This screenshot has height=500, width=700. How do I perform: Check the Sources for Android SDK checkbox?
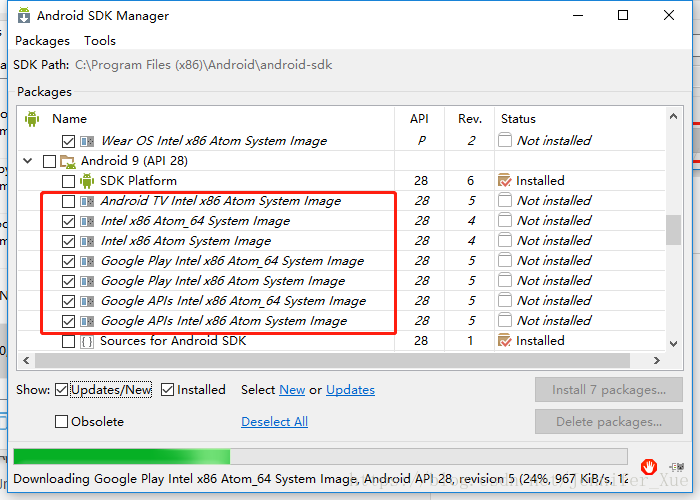click(x=68, y=342)
